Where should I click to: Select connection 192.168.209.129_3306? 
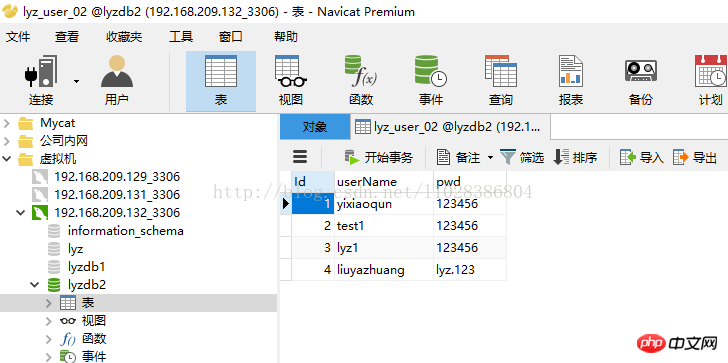pos(117,177)
